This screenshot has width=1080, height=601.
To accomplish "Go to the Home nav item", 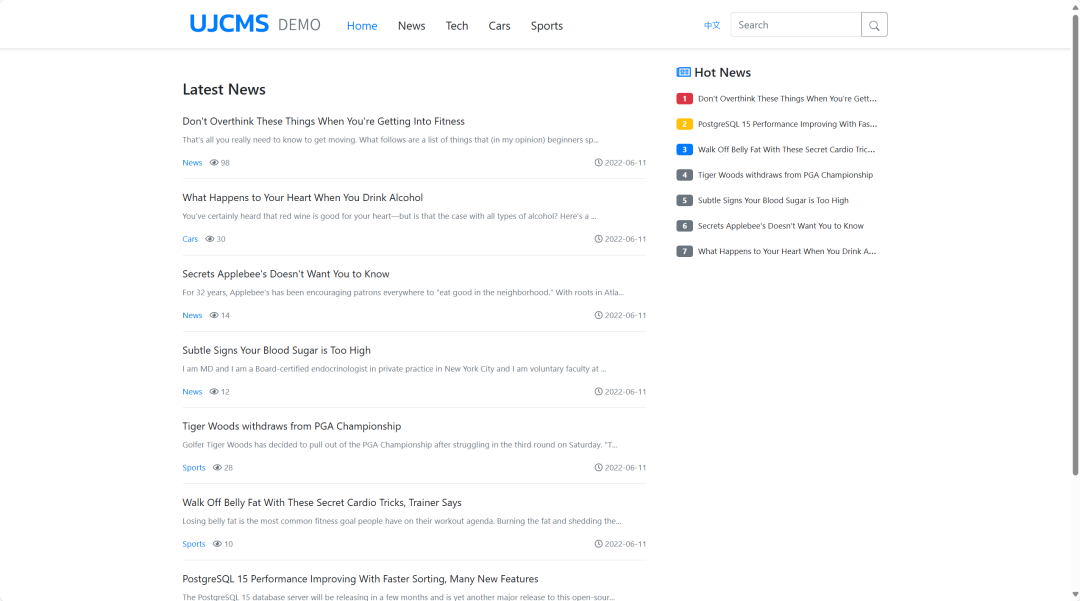I will [362, 25].
